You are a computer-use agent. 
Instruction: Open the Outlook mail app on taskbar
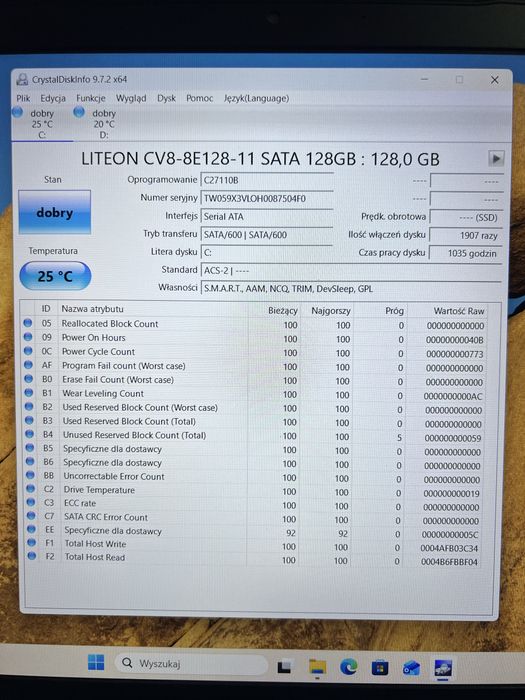pos(411,668)
